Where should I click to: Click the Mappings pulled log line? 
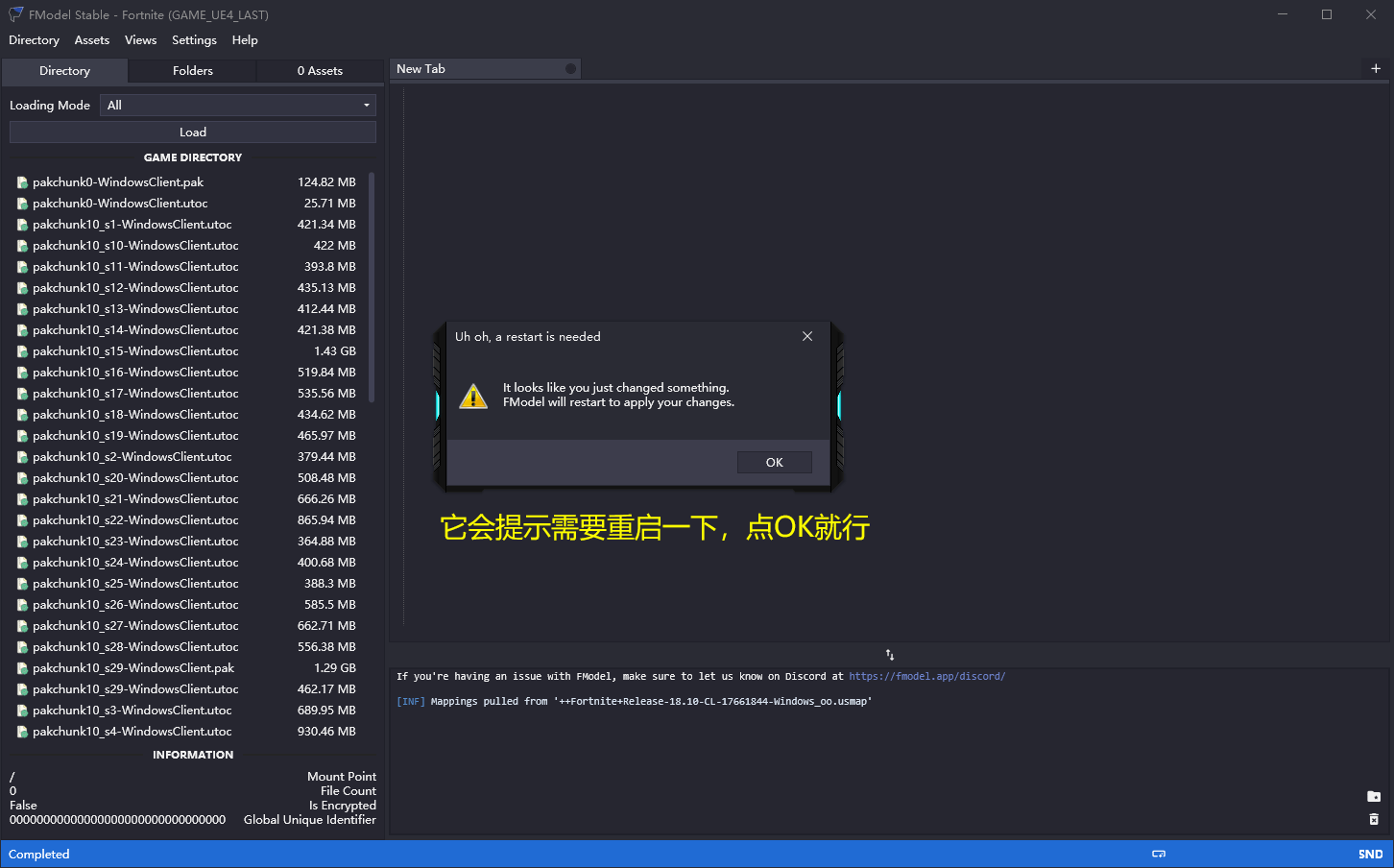[635, 702]
